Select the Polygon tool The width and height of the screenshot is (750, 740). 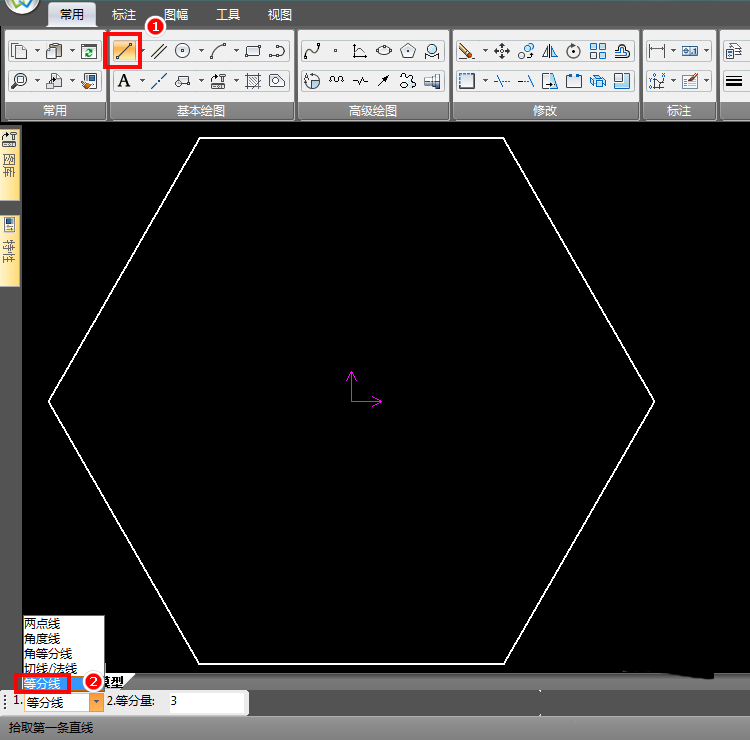[x=408, y=51]
